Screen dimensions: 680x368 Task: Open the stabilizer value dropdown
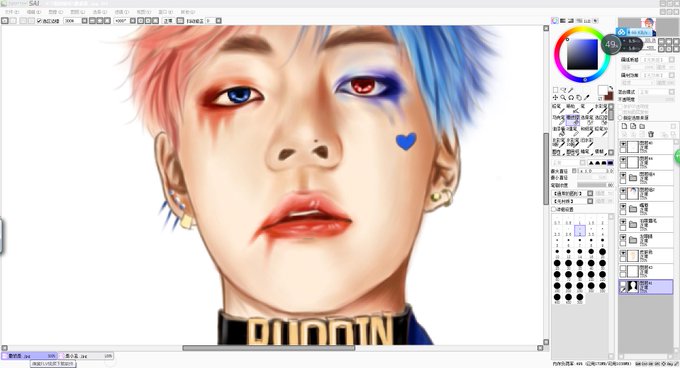tap(219, 21)
